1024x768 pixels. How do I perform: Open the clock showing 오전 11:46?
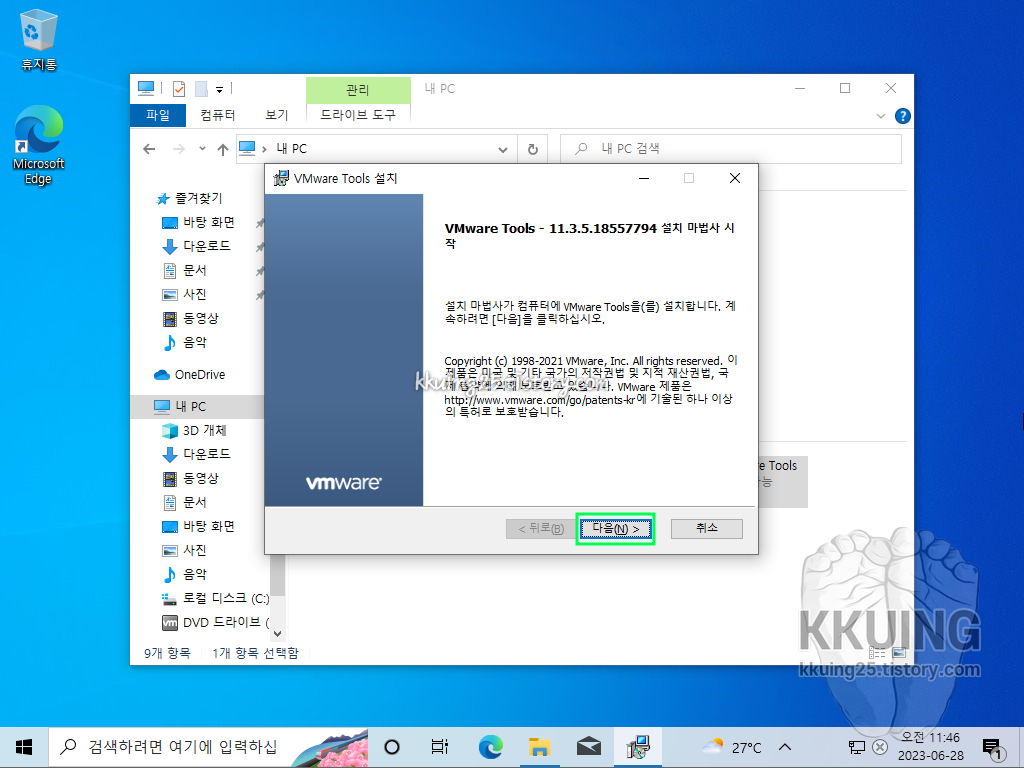click(x=931, y=746)
